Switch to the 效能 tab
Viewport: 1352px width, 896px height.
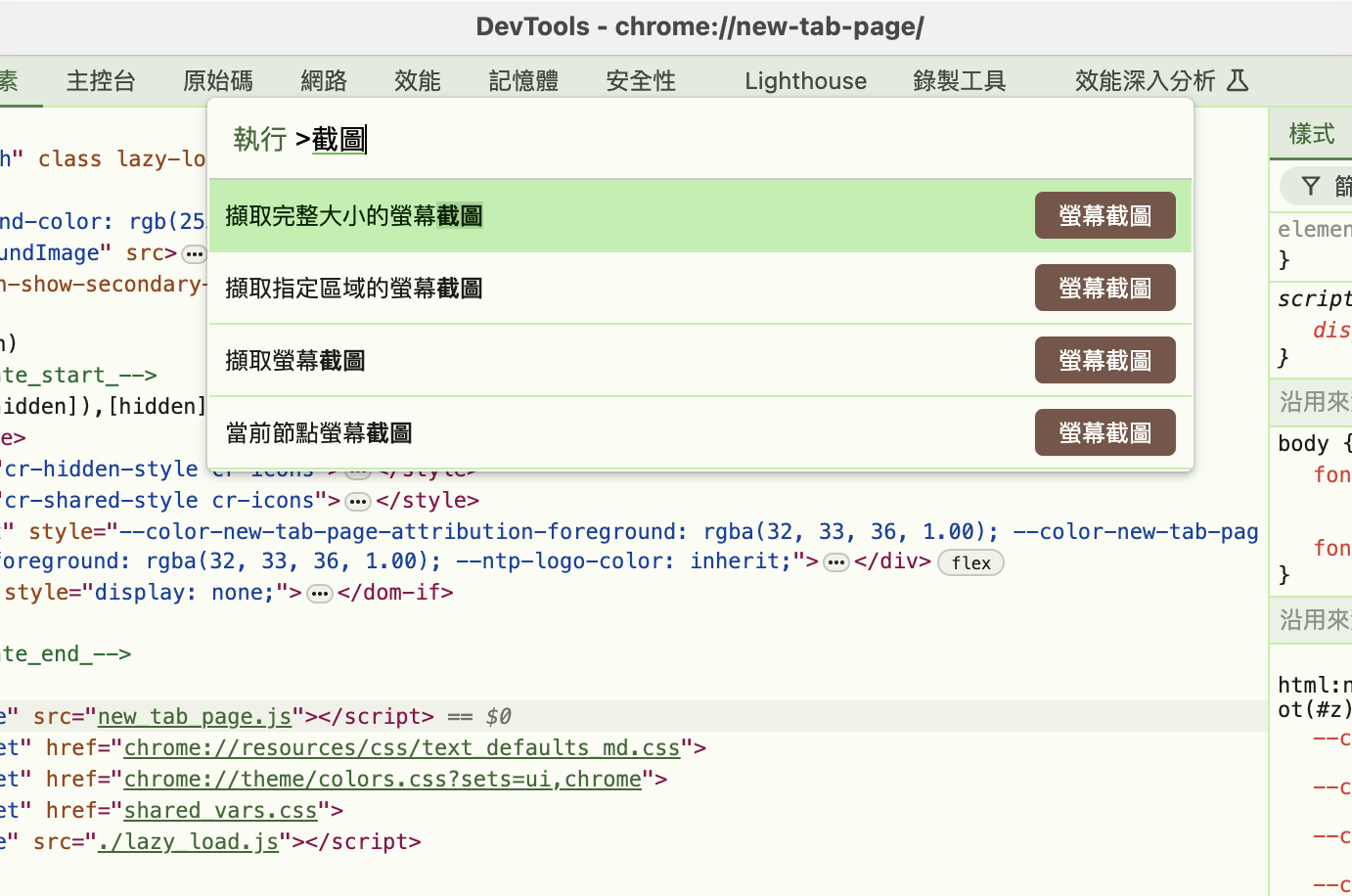[x=418, y=80]
